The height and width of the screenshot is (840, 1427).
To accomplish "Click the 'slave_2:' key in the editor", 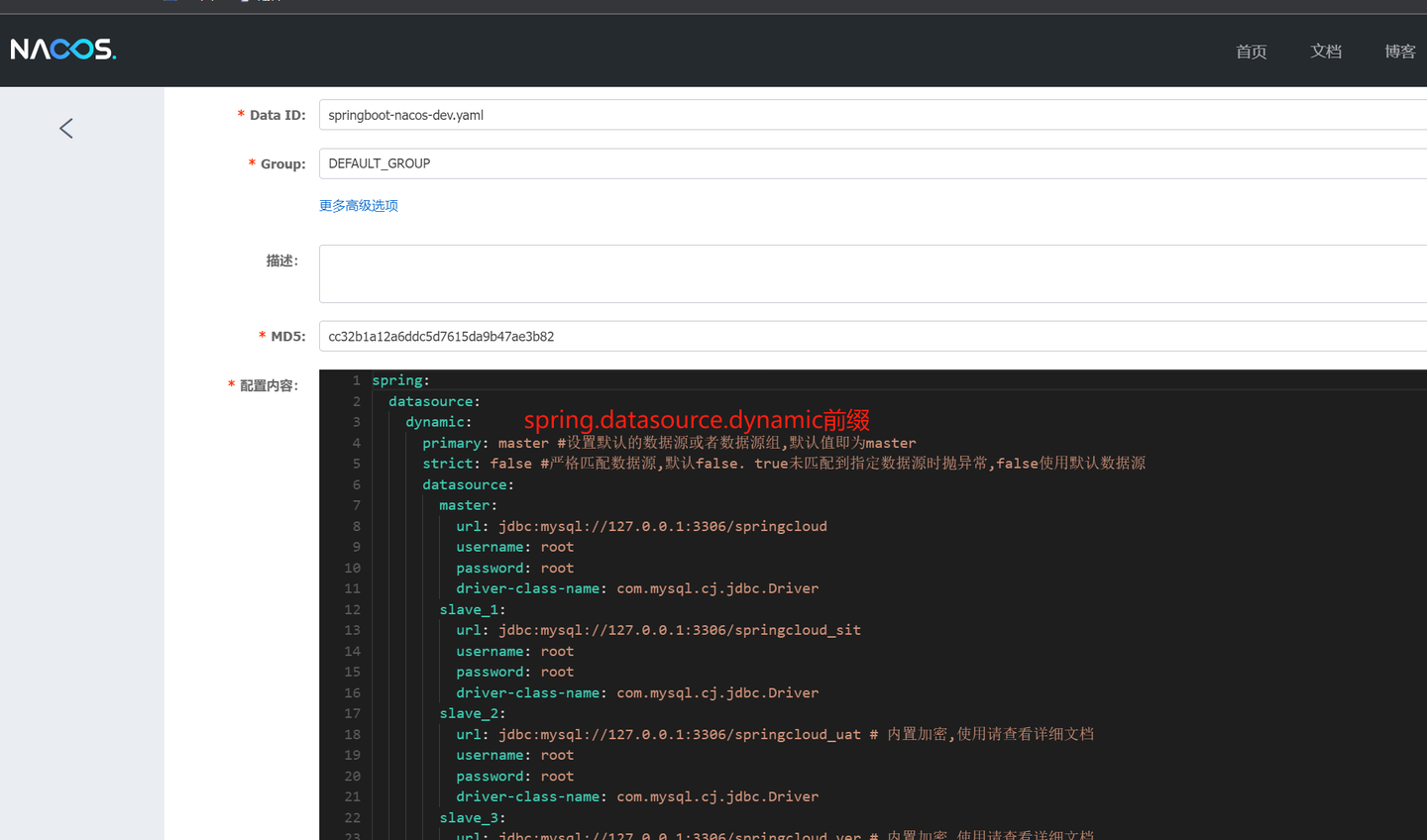I will click(x=472, y=713).
